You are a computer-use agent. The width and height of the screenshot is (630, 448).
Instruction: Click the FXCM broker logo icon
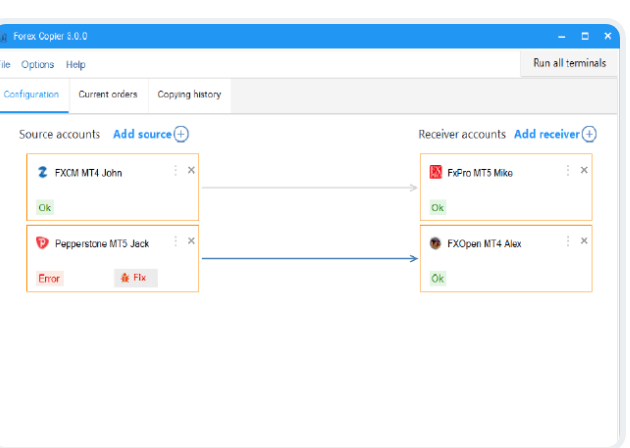[x=43, y=172]
